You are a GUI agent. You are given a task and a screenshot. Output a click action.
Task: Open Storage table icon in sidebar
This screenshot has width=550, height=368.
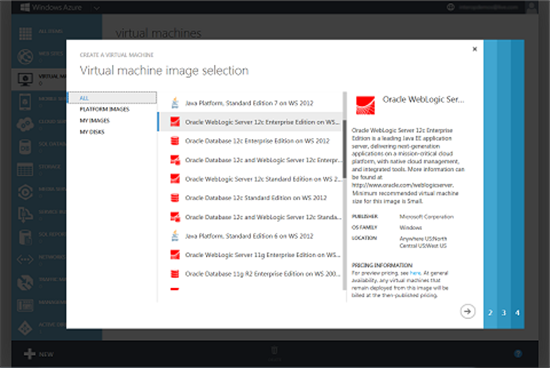25,169
